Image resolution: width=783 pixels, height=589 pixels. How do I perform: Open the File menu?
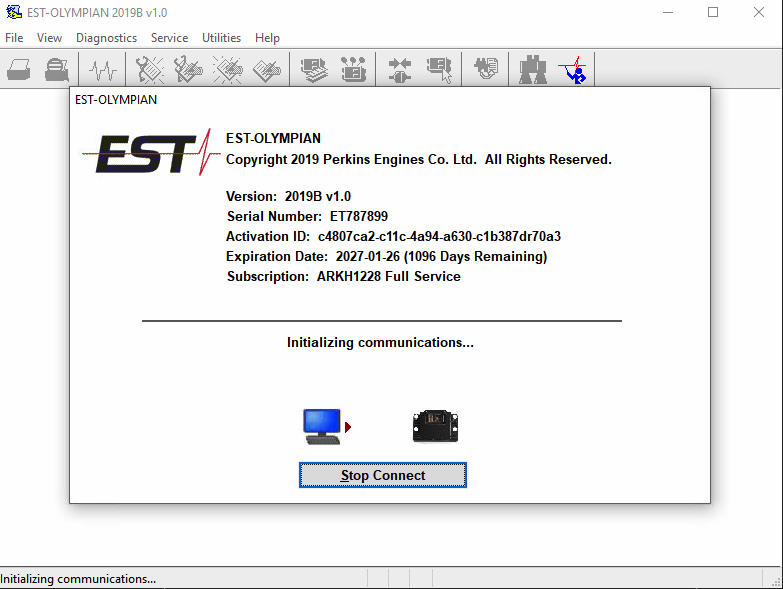[14, 38]
